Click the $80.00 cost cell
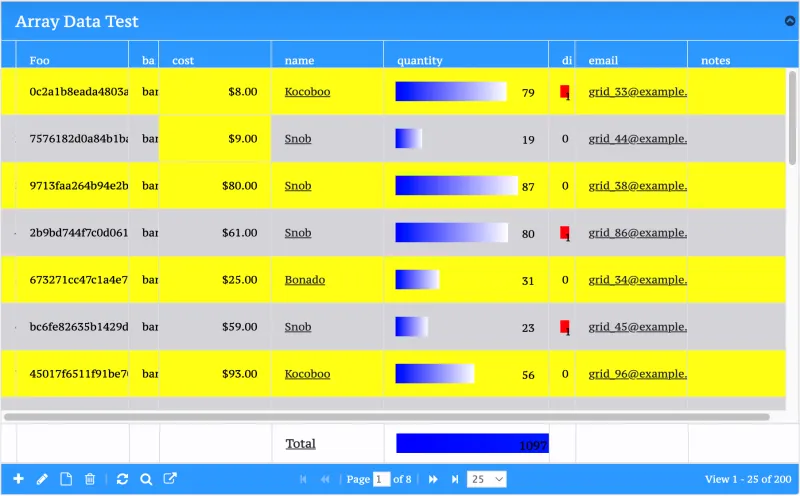The image size is (800, 496). point(215,186)
